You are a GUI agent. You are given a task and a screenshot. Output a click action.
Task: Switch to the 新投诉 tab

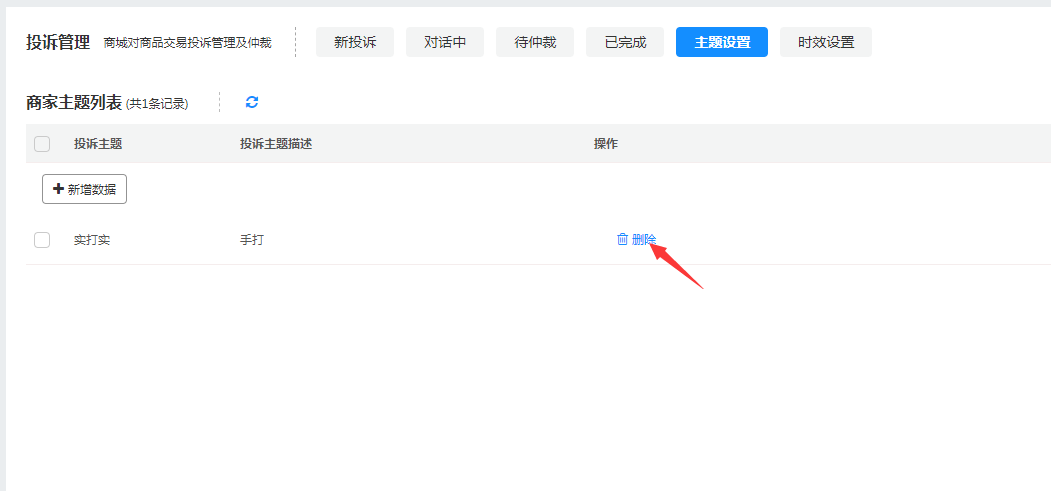(x=355, y=42)
